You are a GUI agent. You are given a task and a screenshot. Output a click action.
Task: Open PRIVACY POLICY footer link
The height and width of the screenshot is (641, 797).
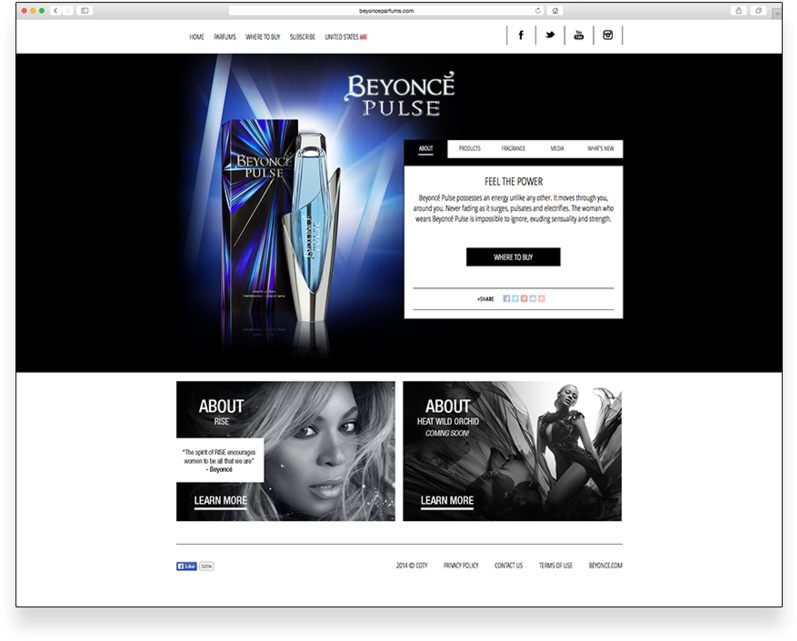[x=461, y=565]
